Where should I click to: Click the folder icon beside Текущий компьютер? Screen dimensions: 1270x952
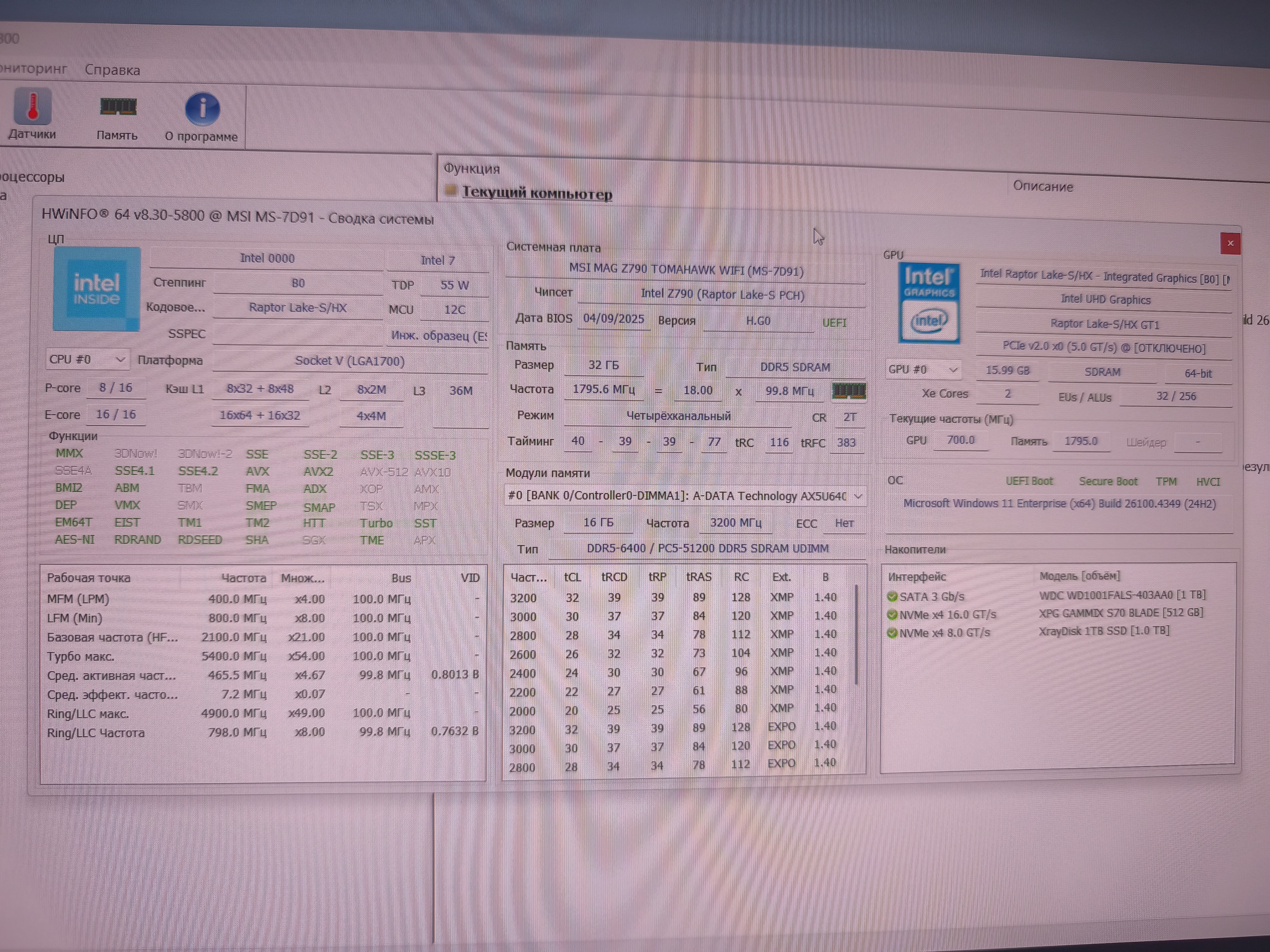[x=451, y=191]
